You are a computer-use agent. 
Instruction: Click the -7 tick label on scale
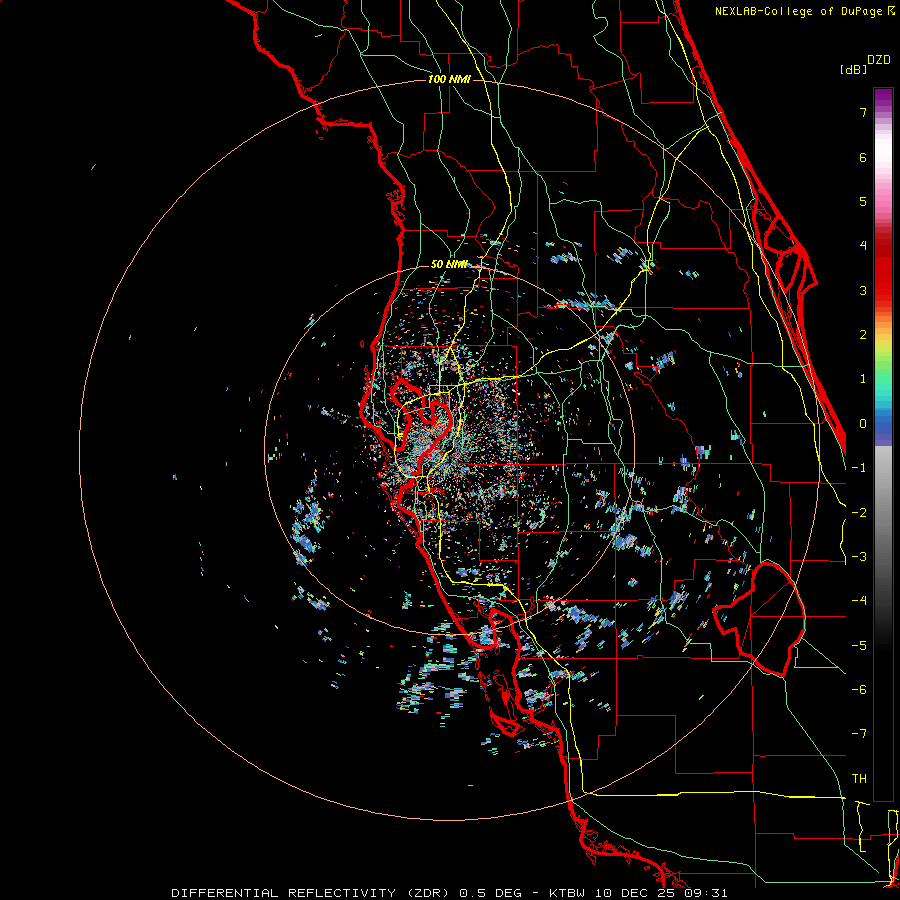[859, 734]
